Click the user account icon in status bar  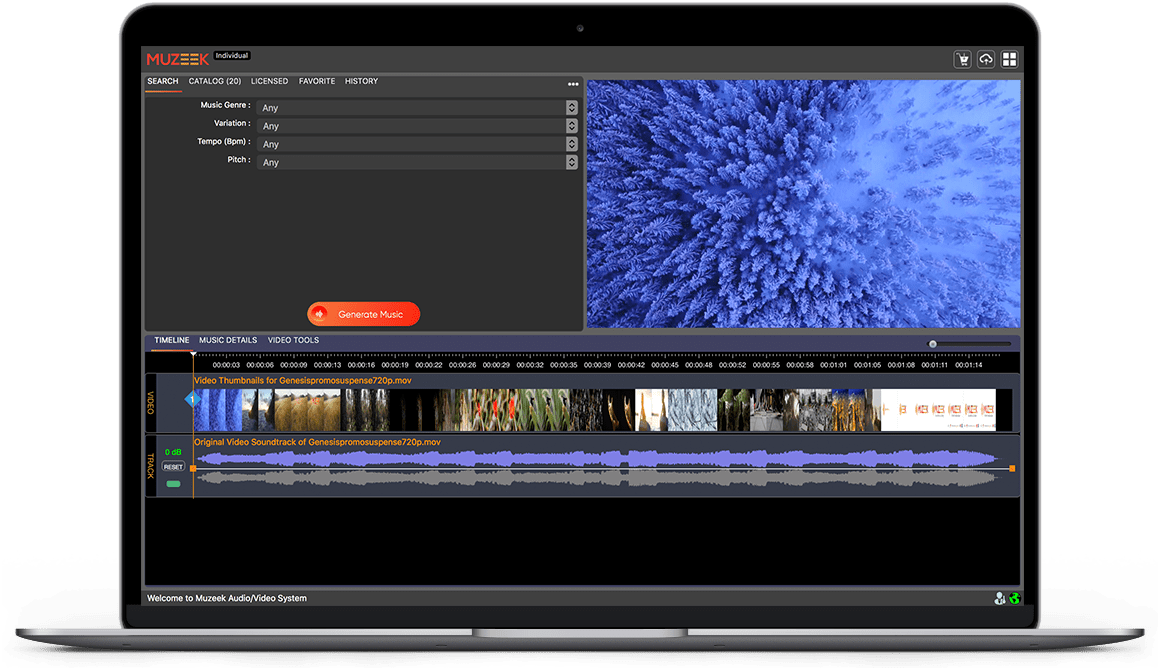point(1000,598)
